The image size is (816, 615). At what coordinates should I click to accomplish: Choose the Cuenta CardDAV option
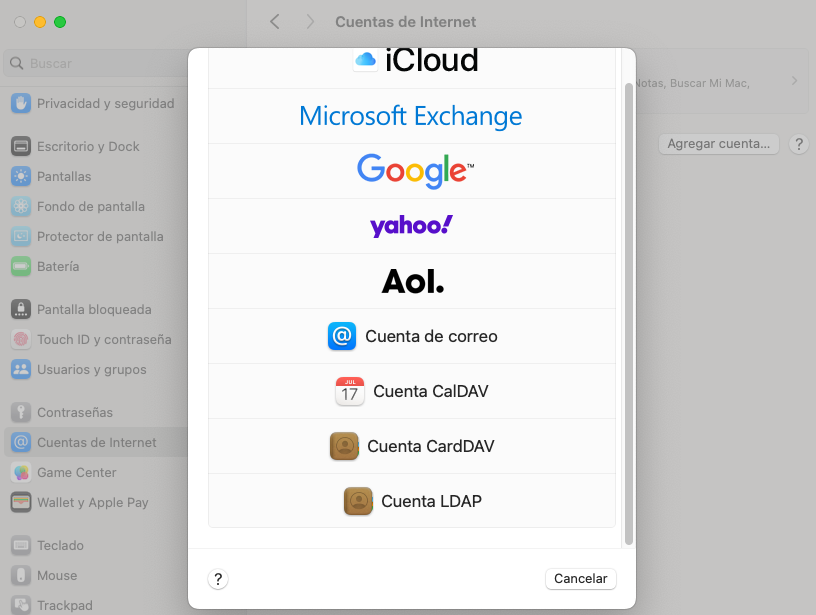pyautogui.click(x=412, y=446)
